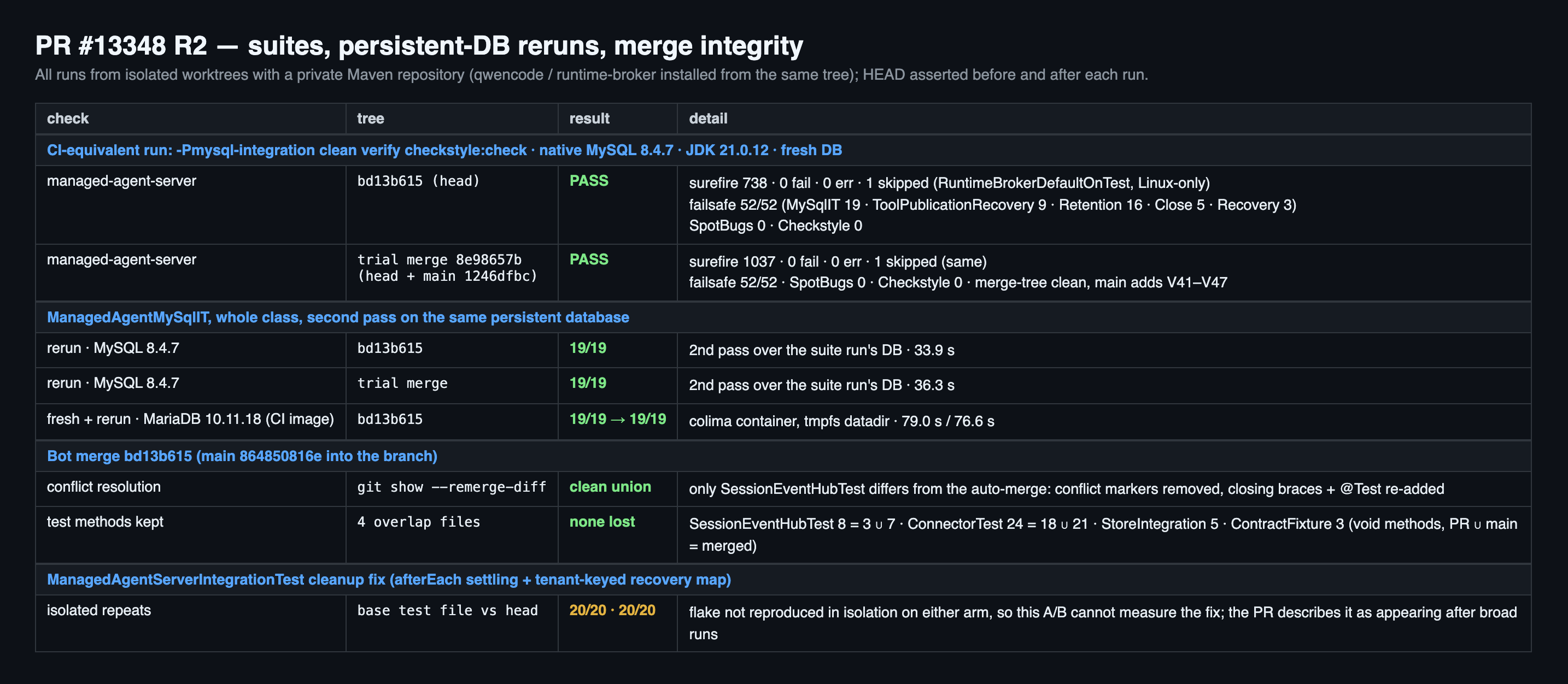This screenshot has width=1568, height=684.
Task: Click the 'conflict resolution' check cell
Action: tap(103, 487)
